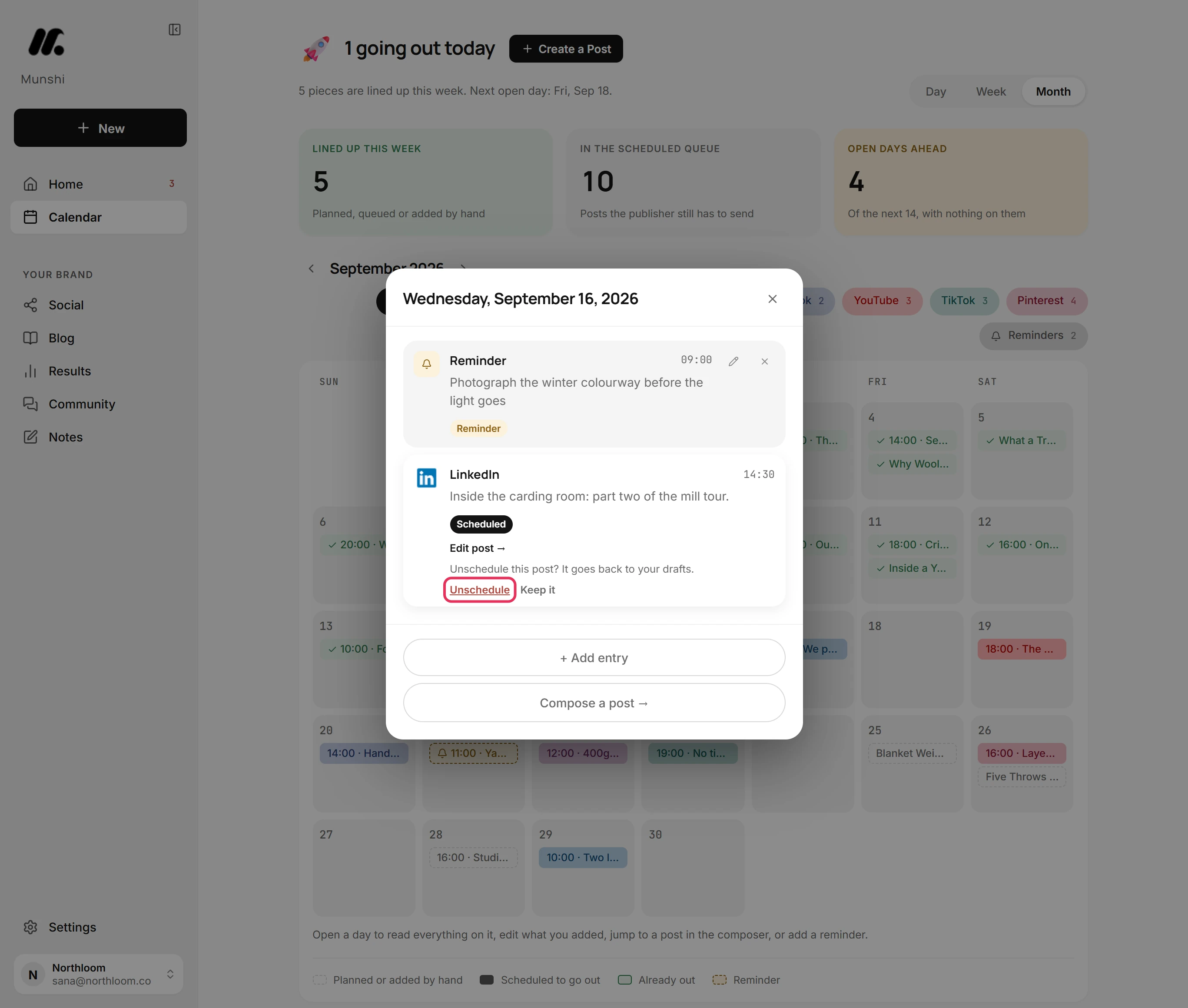
Task: Delete the 09:00 reminder
Action: pos(764,362)
